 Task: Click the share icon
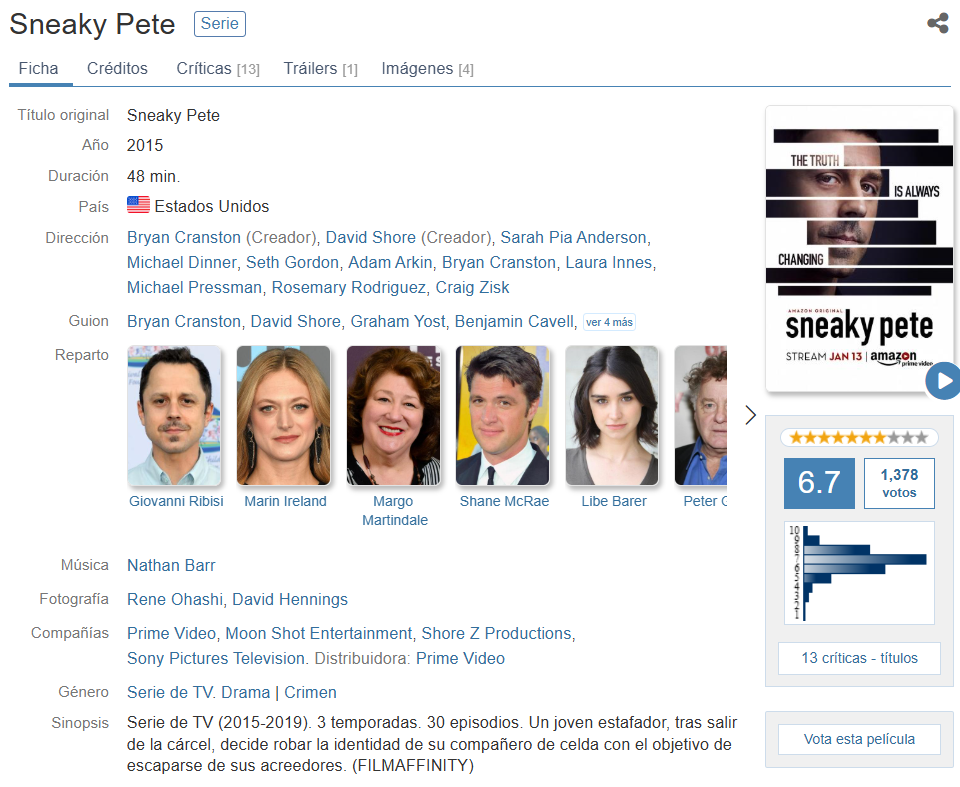(x=937, y=23)
